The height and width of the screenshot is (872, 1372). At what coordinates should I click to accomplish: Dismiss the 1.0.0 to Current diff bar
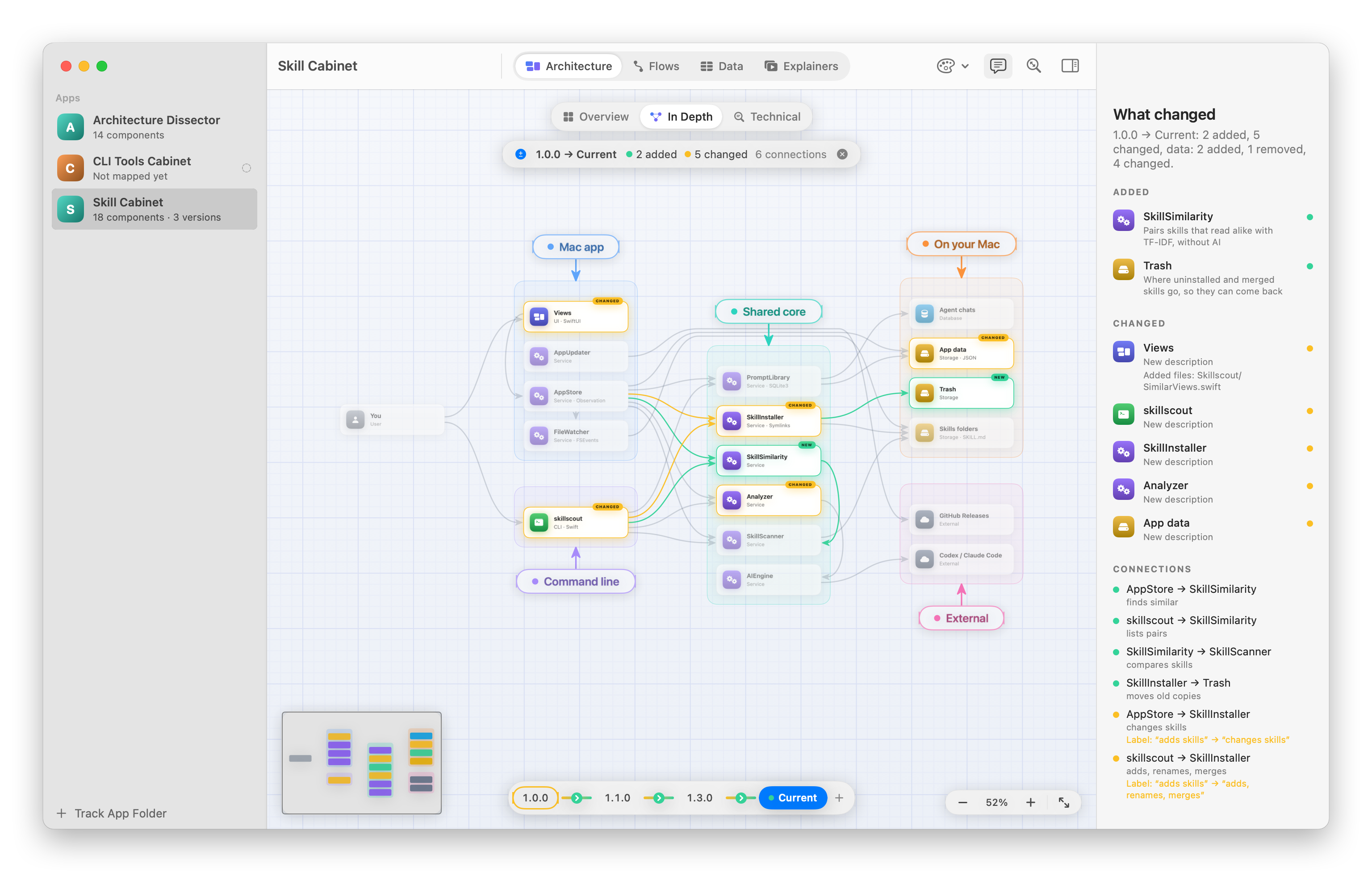pos(841,155)
